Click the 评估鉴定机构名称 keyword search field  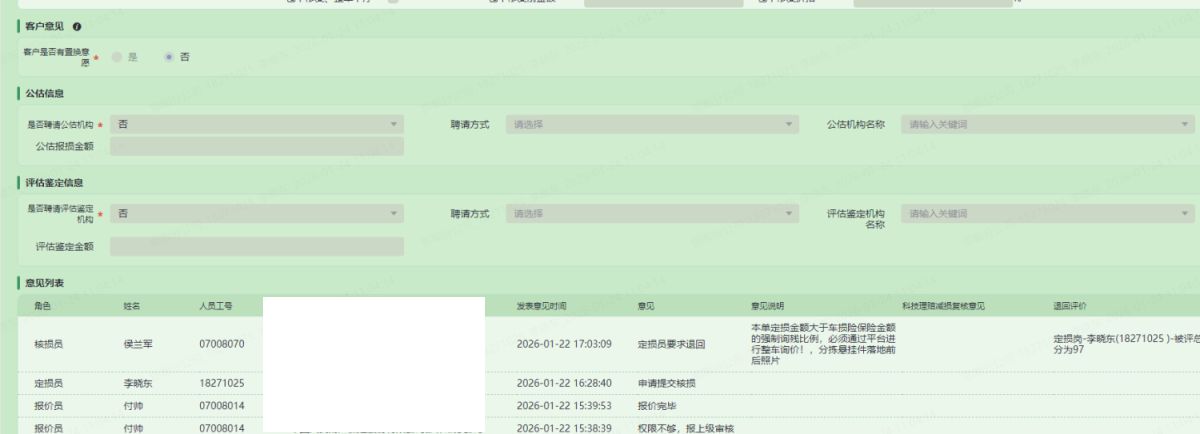pos(1047,214)
